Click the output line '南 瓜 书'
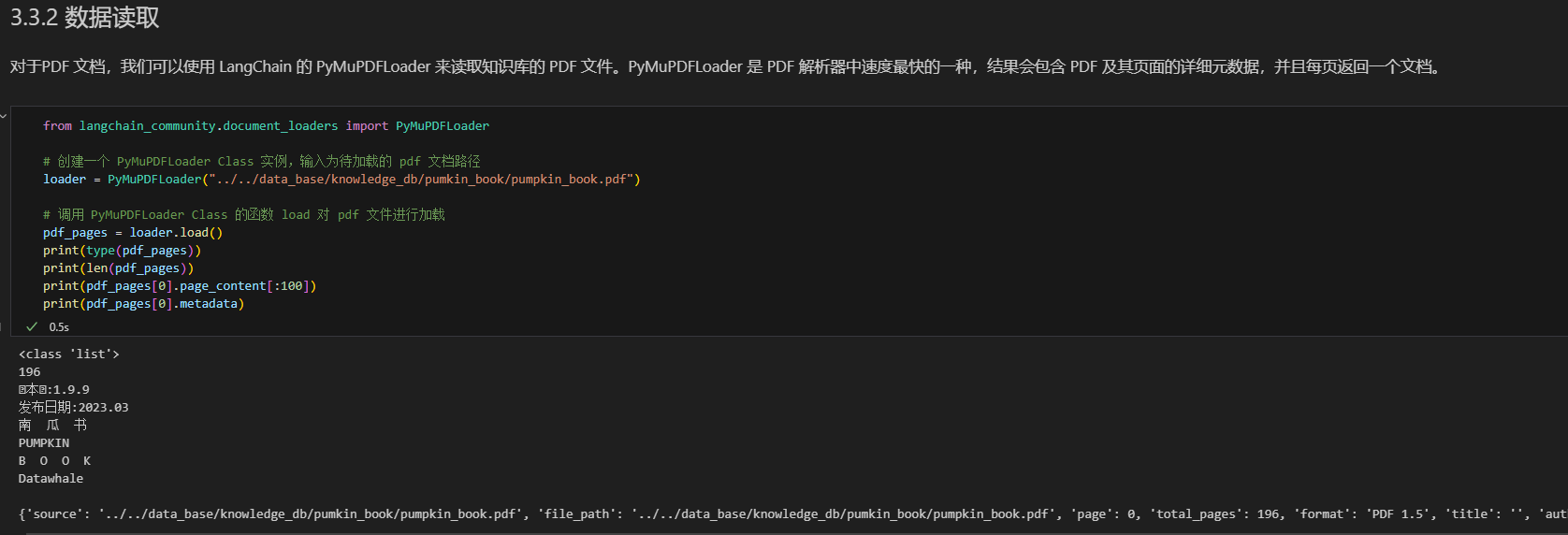The height and width of the screenshot is (535, 1568). (53, 425)
